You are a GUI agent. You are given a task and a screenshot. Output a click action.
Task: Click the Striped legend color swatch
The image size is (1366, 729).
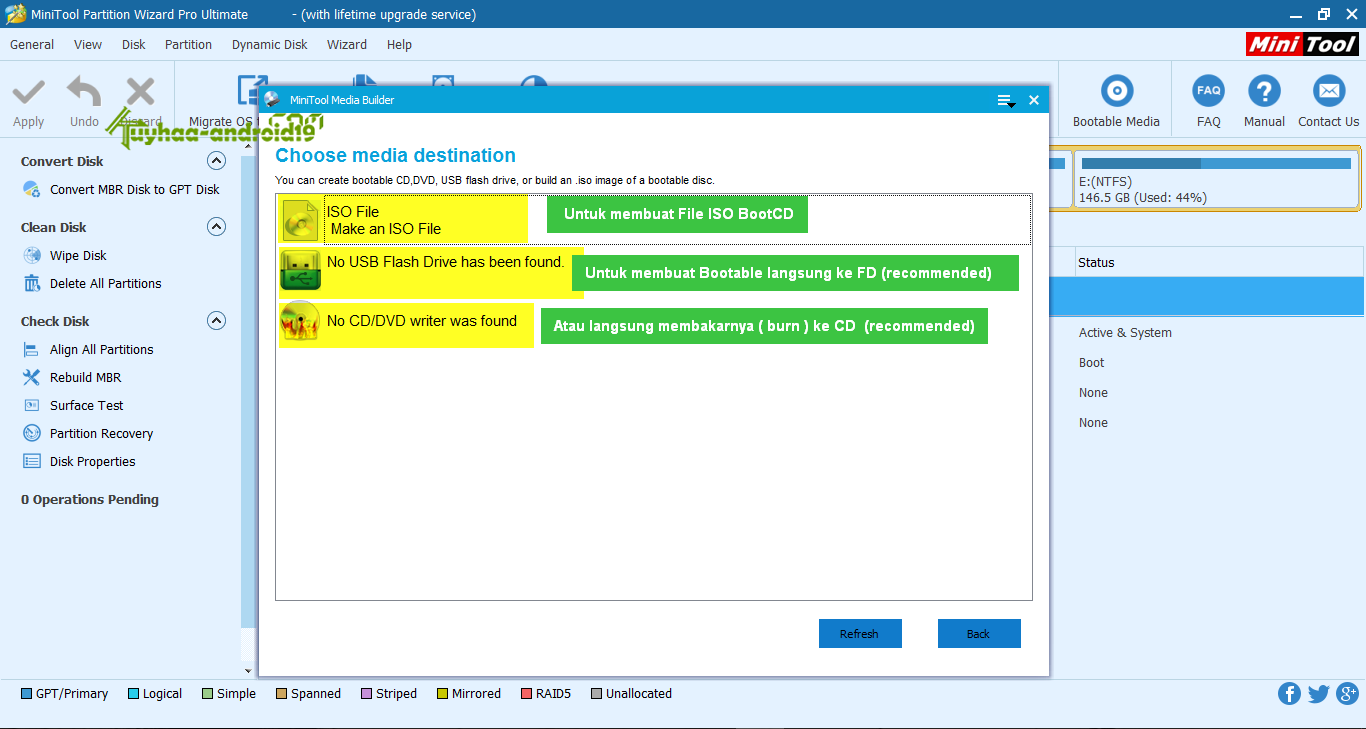[x=366, y=693]
